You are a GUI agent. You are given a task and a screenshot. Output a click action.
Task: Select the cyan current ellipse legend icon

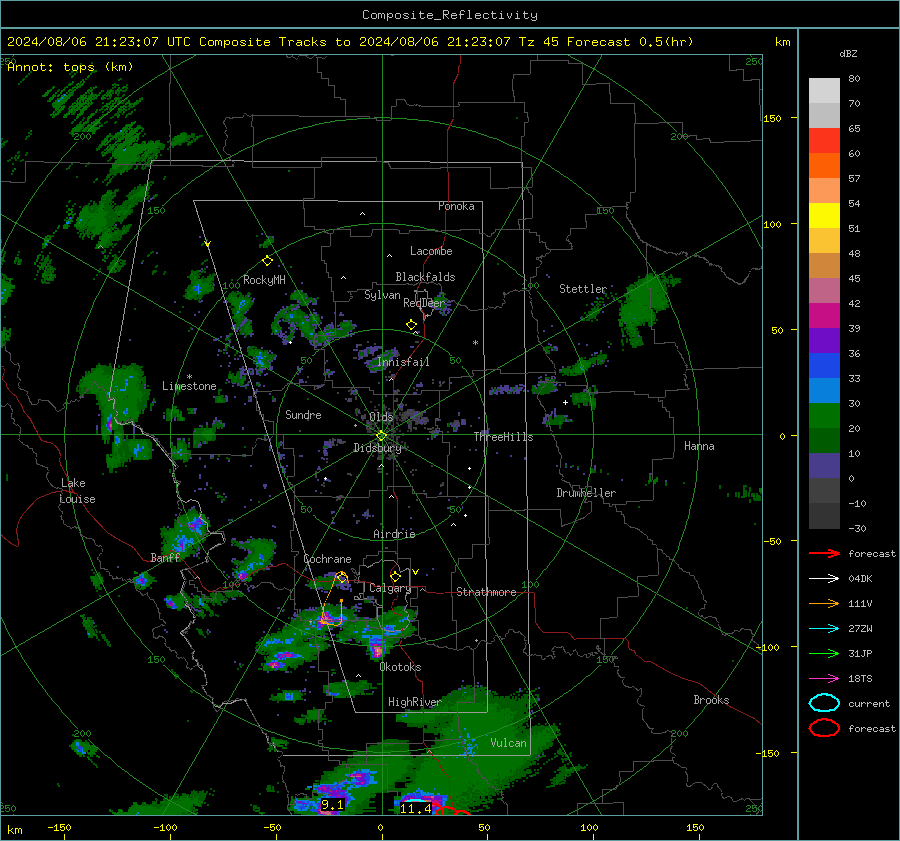pyautogui.click(x=824, y=703)
